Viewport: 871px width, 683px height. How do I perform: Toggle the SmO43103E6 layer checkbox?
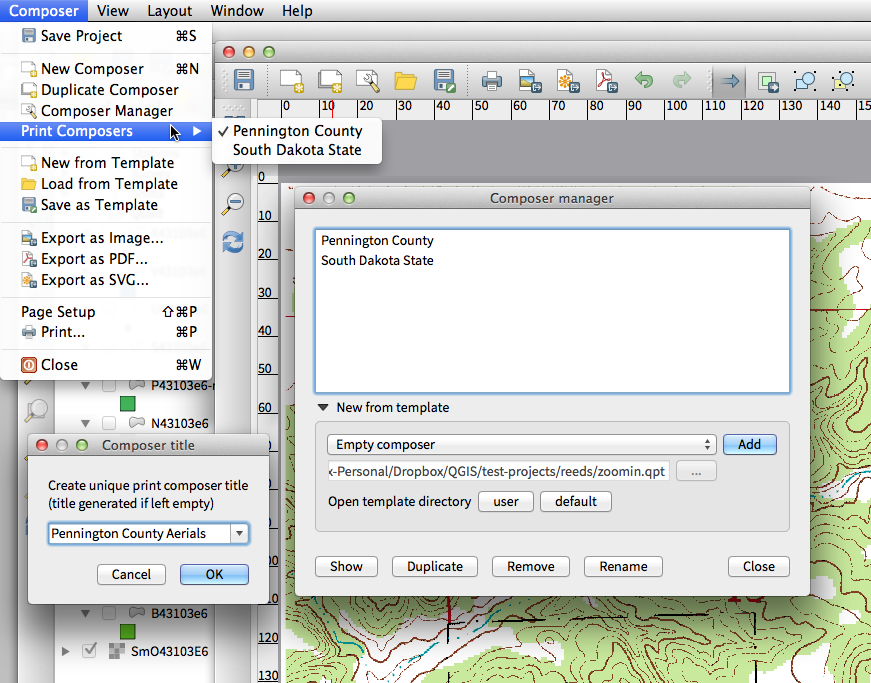pyautogui.click(x=89, y=651)
